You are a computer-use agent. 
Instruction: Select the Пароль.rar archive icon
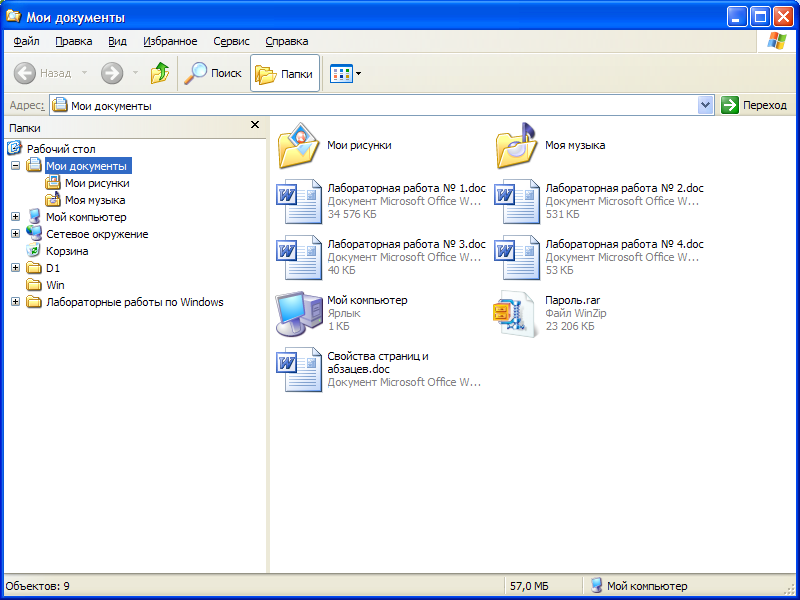[516, 314]
